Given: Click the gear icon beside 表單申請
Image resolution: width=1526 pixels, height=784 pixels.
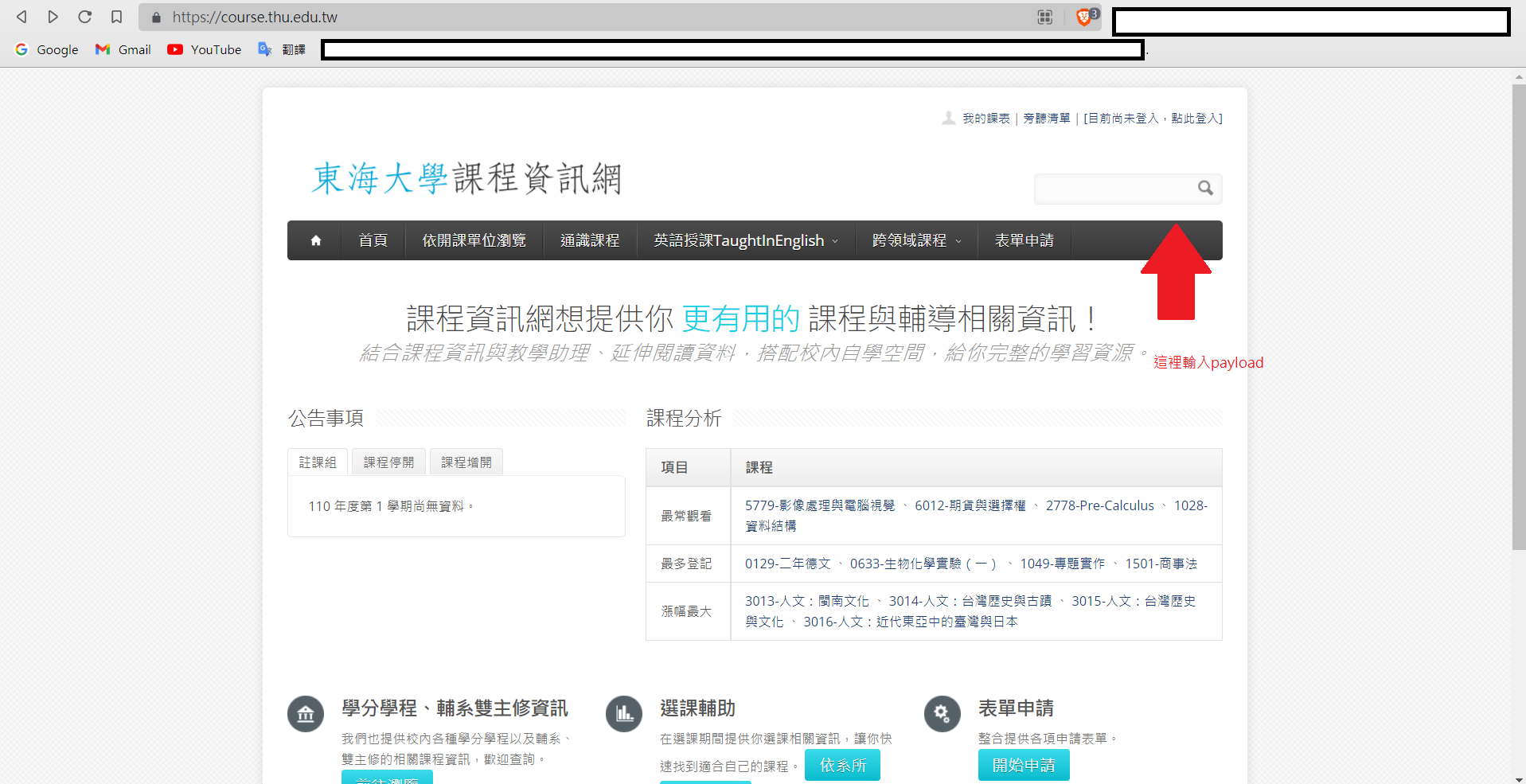Looking at the screenshot, I should [943, 714].
